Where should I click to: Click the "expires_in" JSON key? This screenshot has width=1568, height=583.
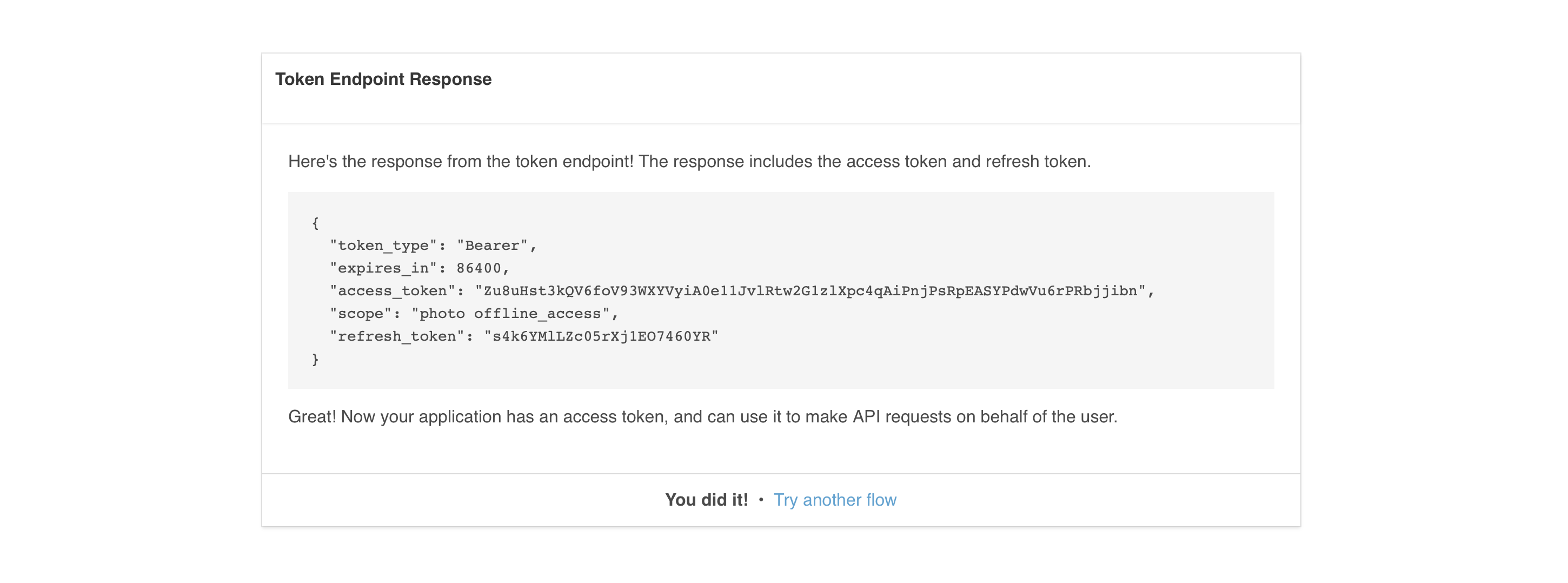point(383,268)
